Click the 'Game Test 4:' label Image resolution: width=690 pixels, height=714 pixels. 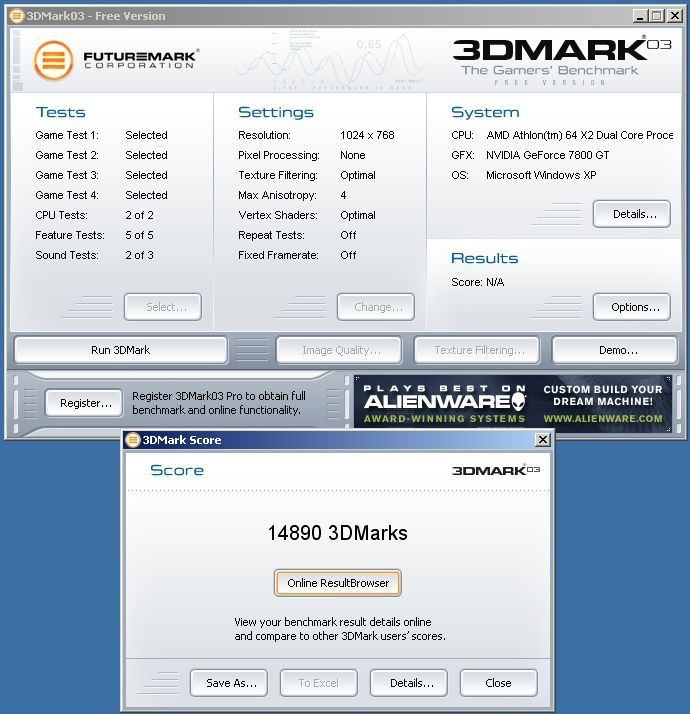tap(67, 195)
